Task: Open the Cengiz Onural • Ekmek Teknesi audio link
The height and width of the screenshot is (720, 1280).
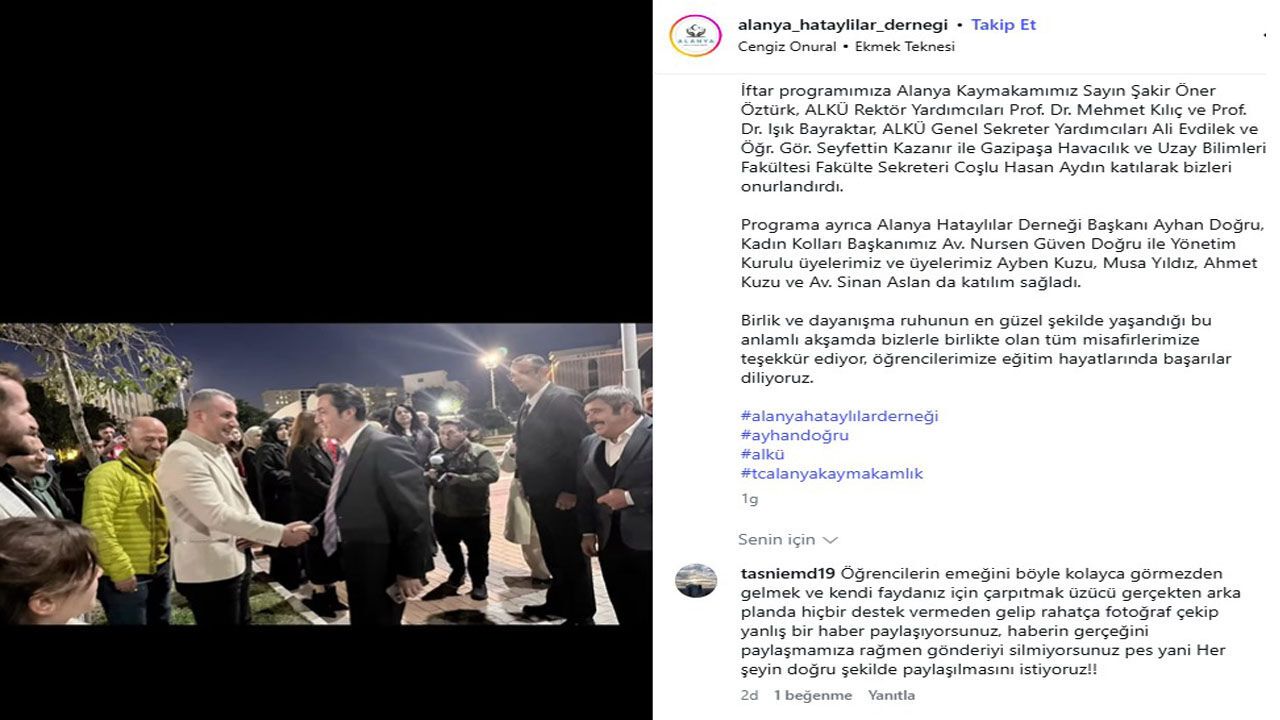Action: tap(846, 46)
